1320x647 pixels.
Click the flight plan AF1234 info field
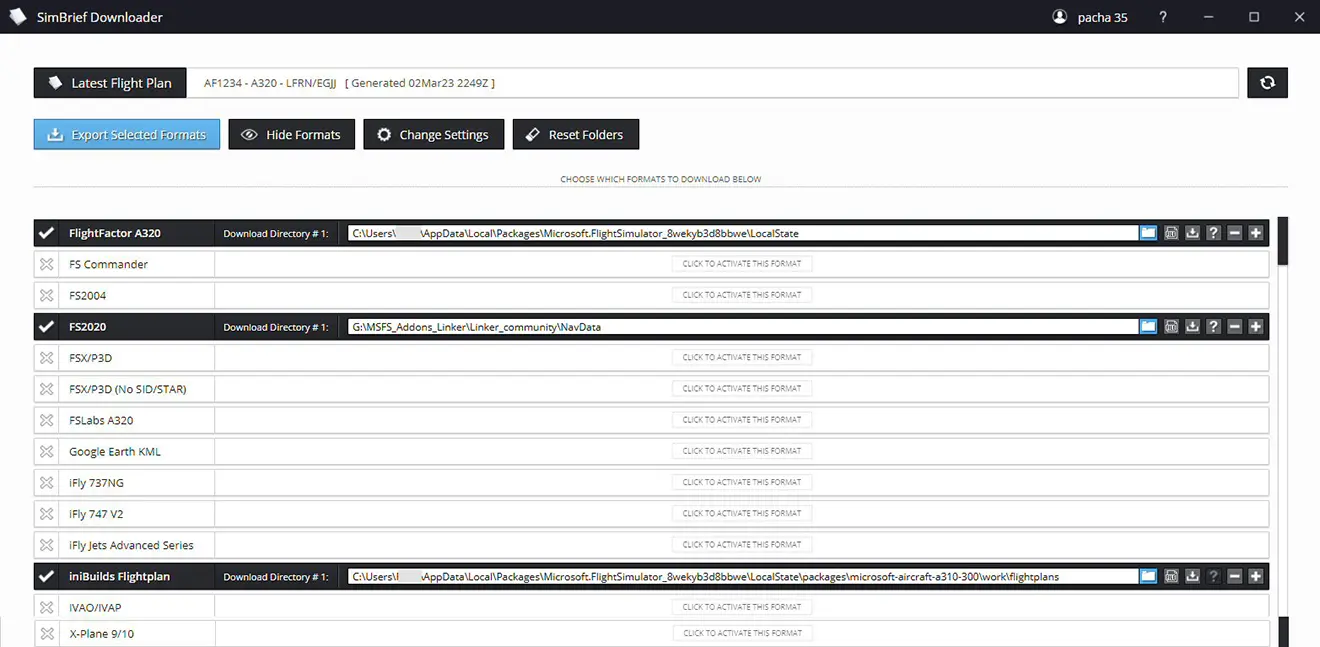[x=714, y=83]
